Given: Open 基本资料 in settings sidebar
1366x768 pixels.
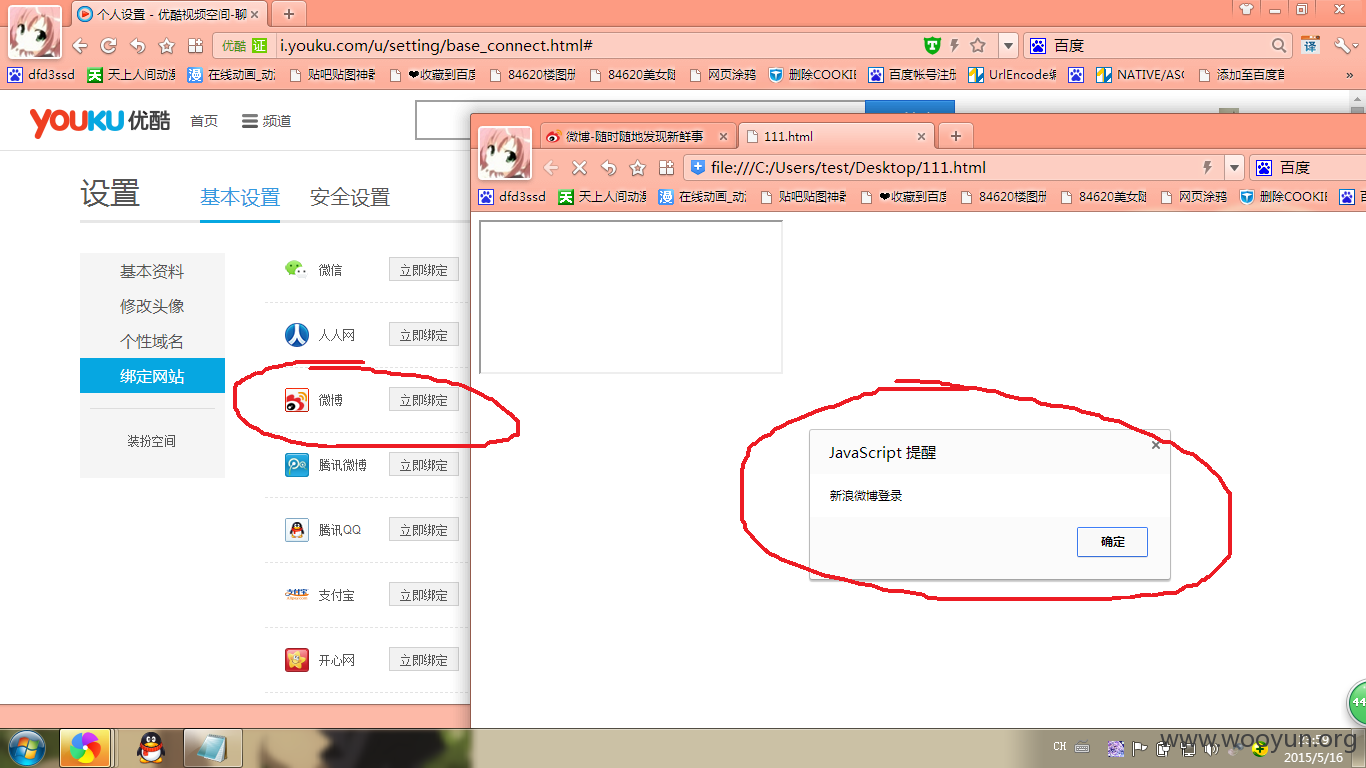Looking at the screenshot, I should pos(152,271).
